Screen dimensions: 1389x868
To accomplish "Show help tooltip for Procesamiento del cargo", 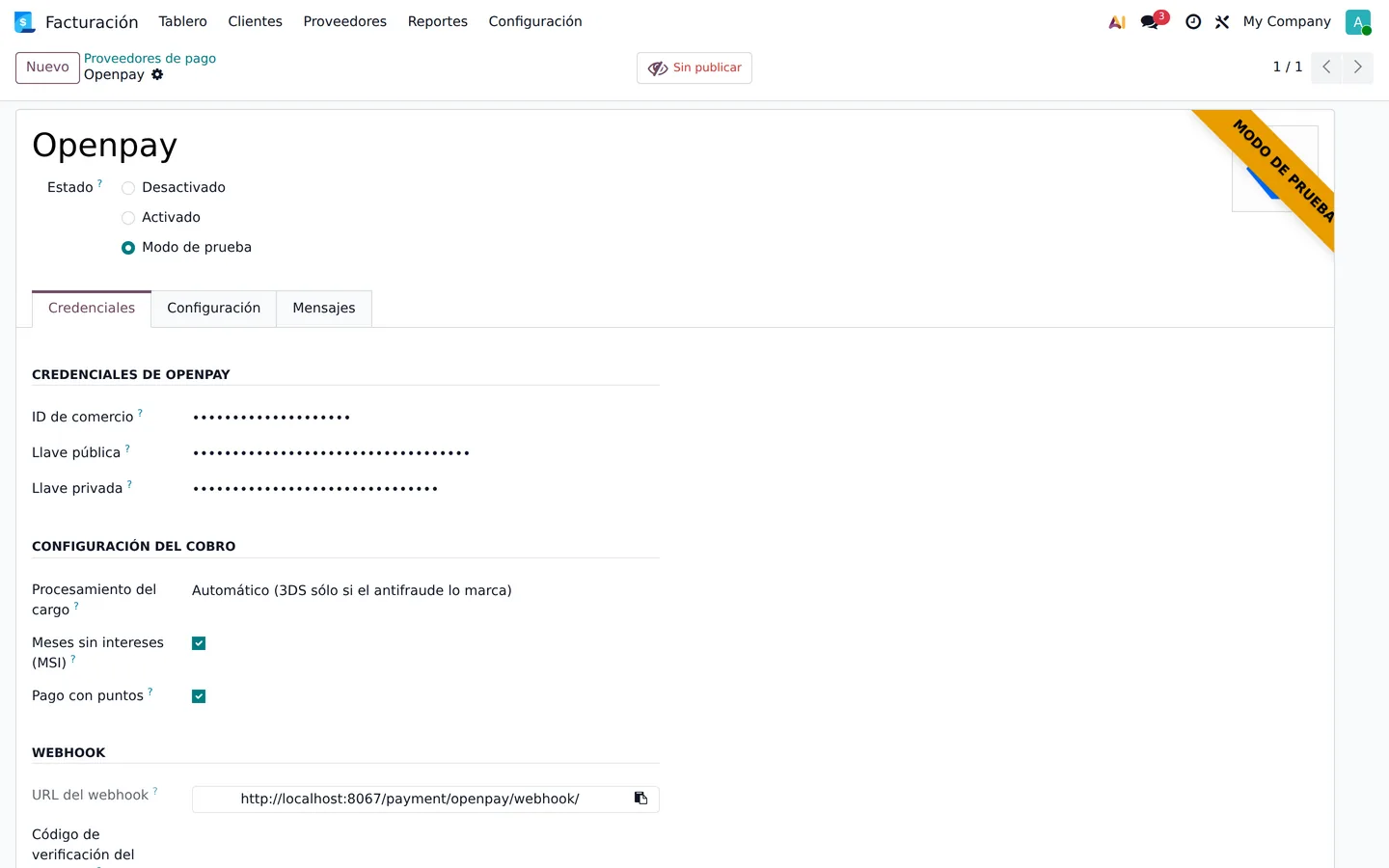I will click(x=76, y=606).
